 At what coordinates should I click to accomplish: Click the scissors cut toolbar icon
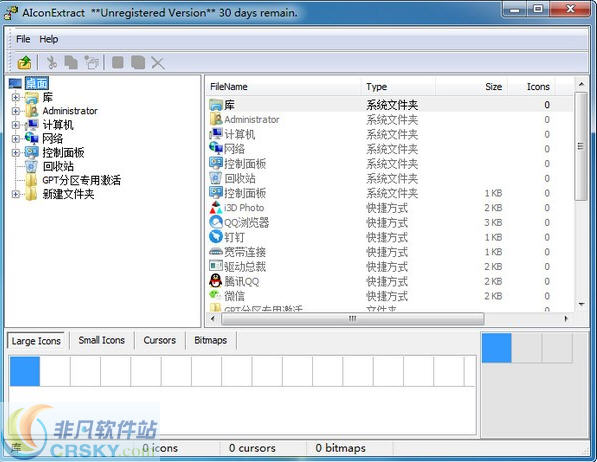tap(51, 62)
